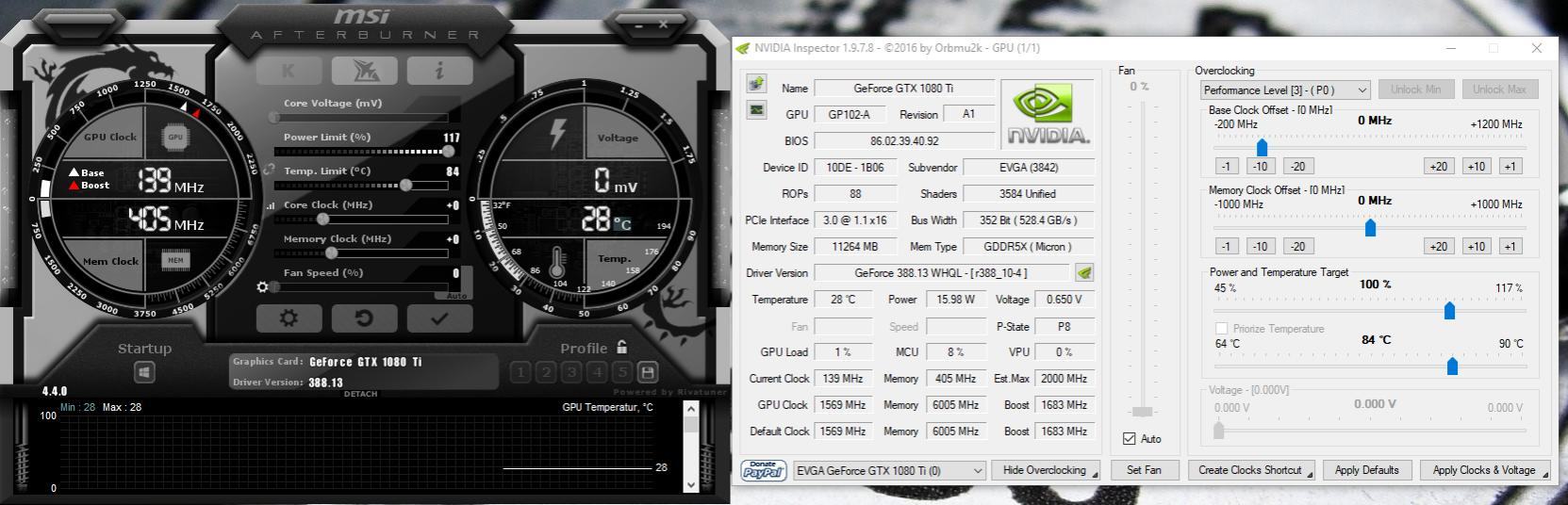
Task: Click -1 under Base Clock Offset
Action: click(1226, 166)
